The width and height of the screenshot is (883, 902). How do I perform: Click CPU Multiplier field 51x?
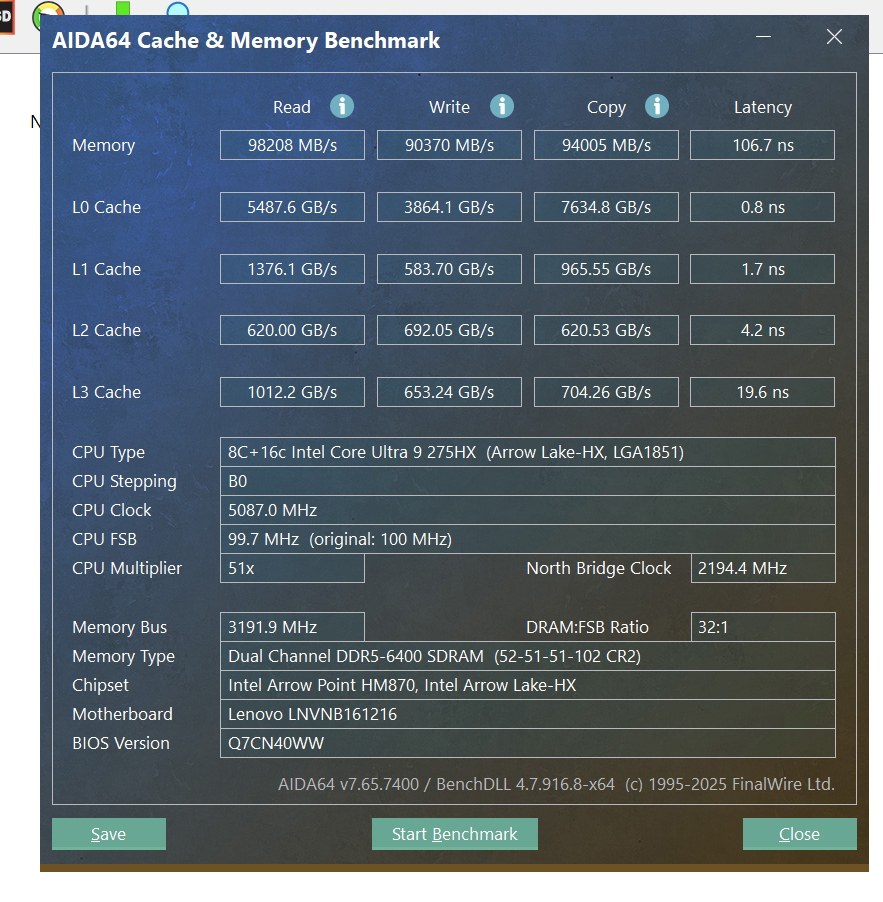tap(292, 568)
